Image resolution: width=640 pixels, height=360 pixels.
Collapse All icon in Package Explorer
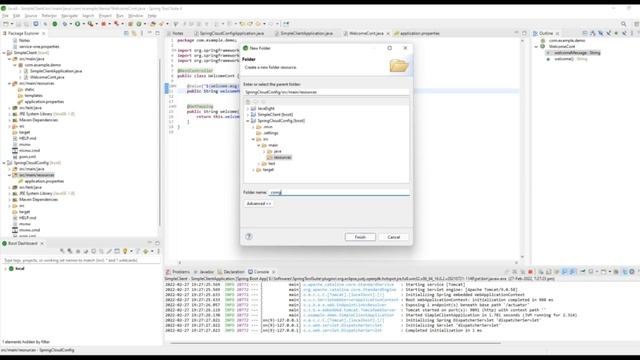[x=126, y=33]
